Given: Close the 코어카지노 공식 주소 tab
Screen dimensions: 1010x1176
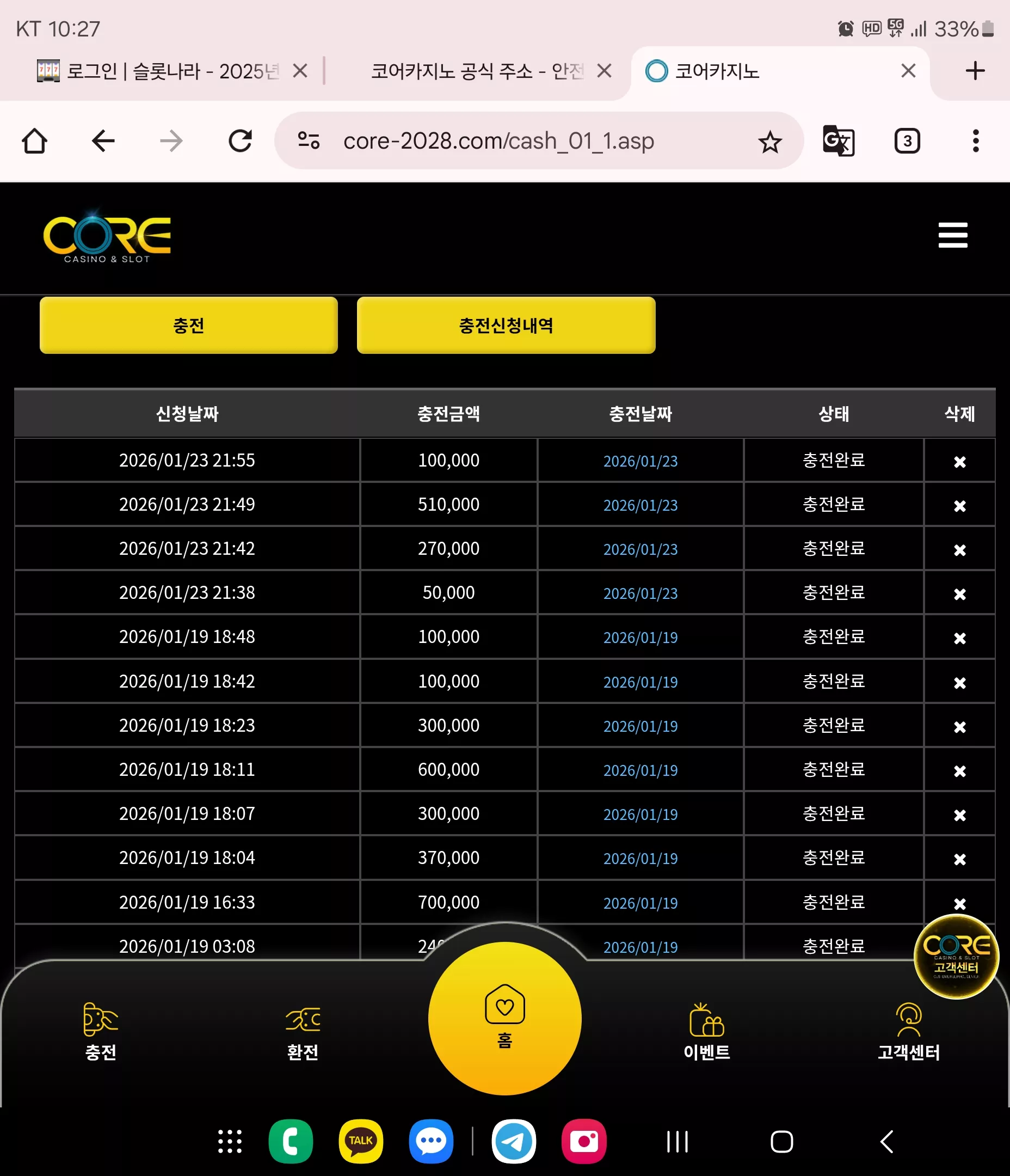Looking at the screenshot, I should tap(604, 71).
